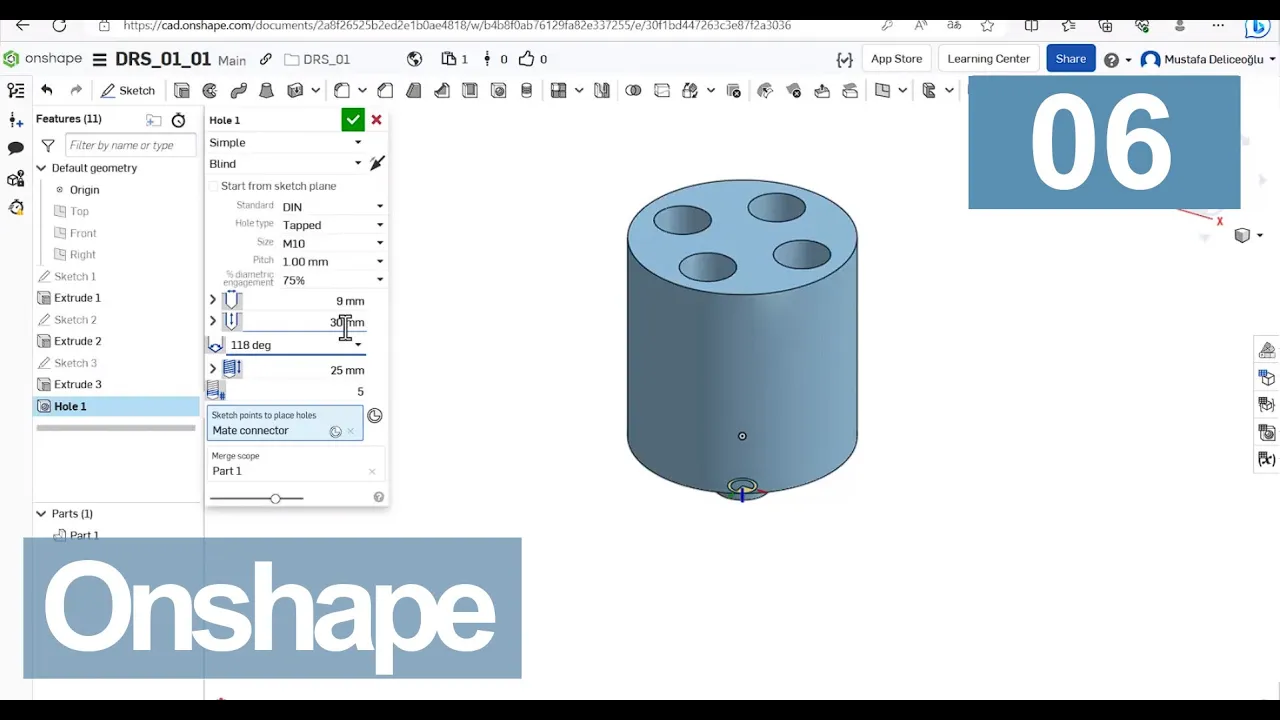Open the view cube display options
This screenshot has height=720, width=1280.
click(1247, 236)
